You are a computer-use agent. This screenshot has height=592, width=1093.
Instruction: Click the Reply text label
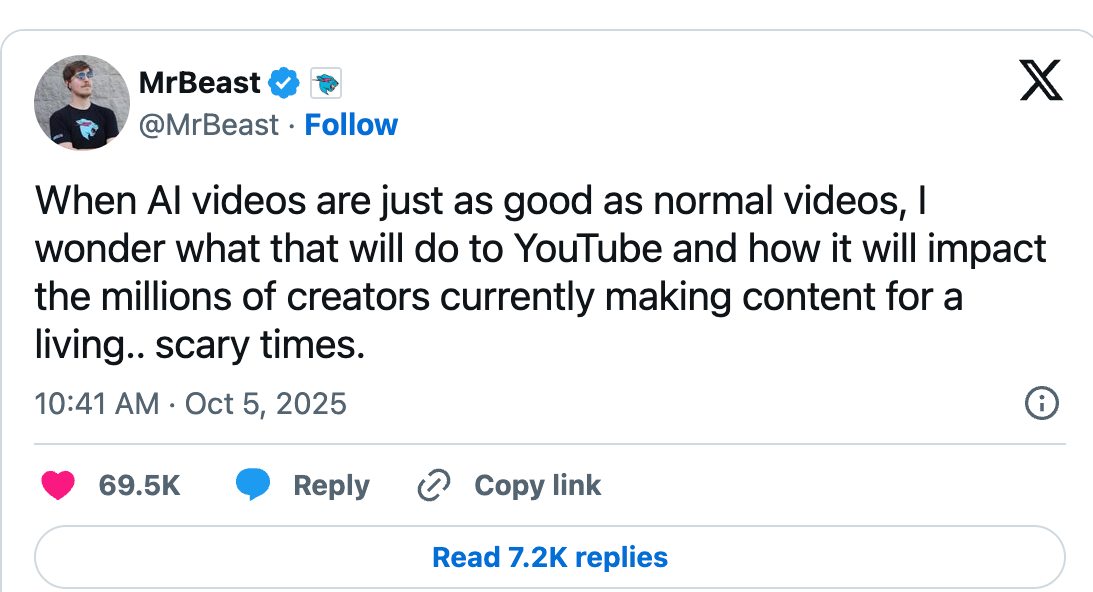click(x=331, y=486)
